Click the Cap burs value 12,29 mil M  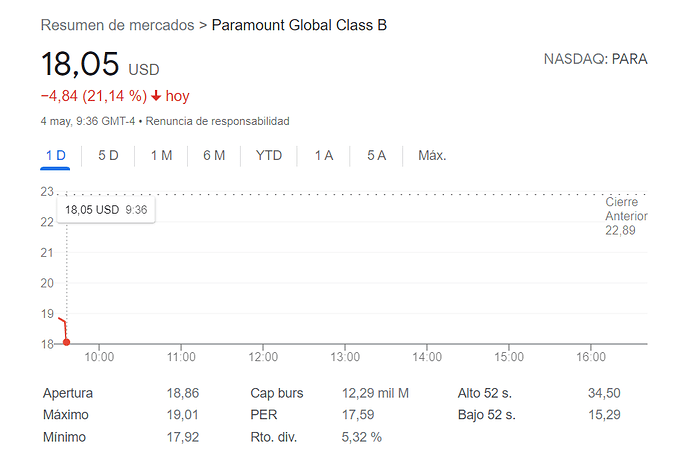point(375,393)
